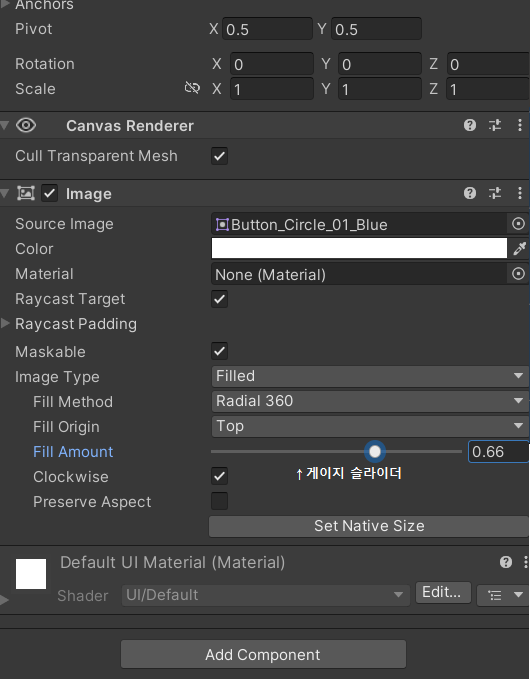
Task: Click the Scale Z field
Action: click(x=488, y=89)
